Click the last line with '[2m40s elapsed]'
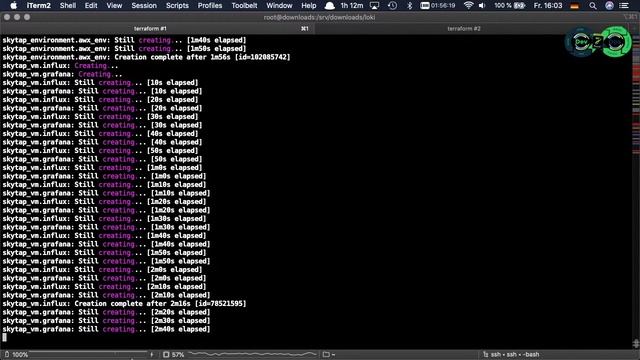 pyautogui.click(x=106, y=329)
